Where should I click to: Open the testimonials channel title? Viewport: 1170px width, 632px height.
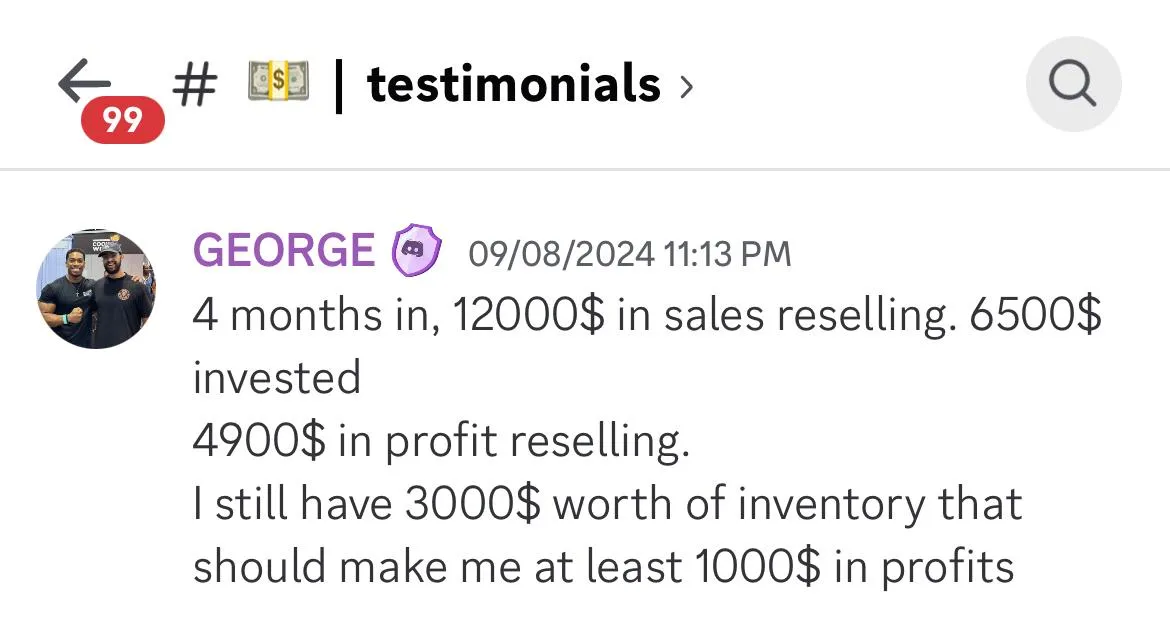(x=513, y=84)
